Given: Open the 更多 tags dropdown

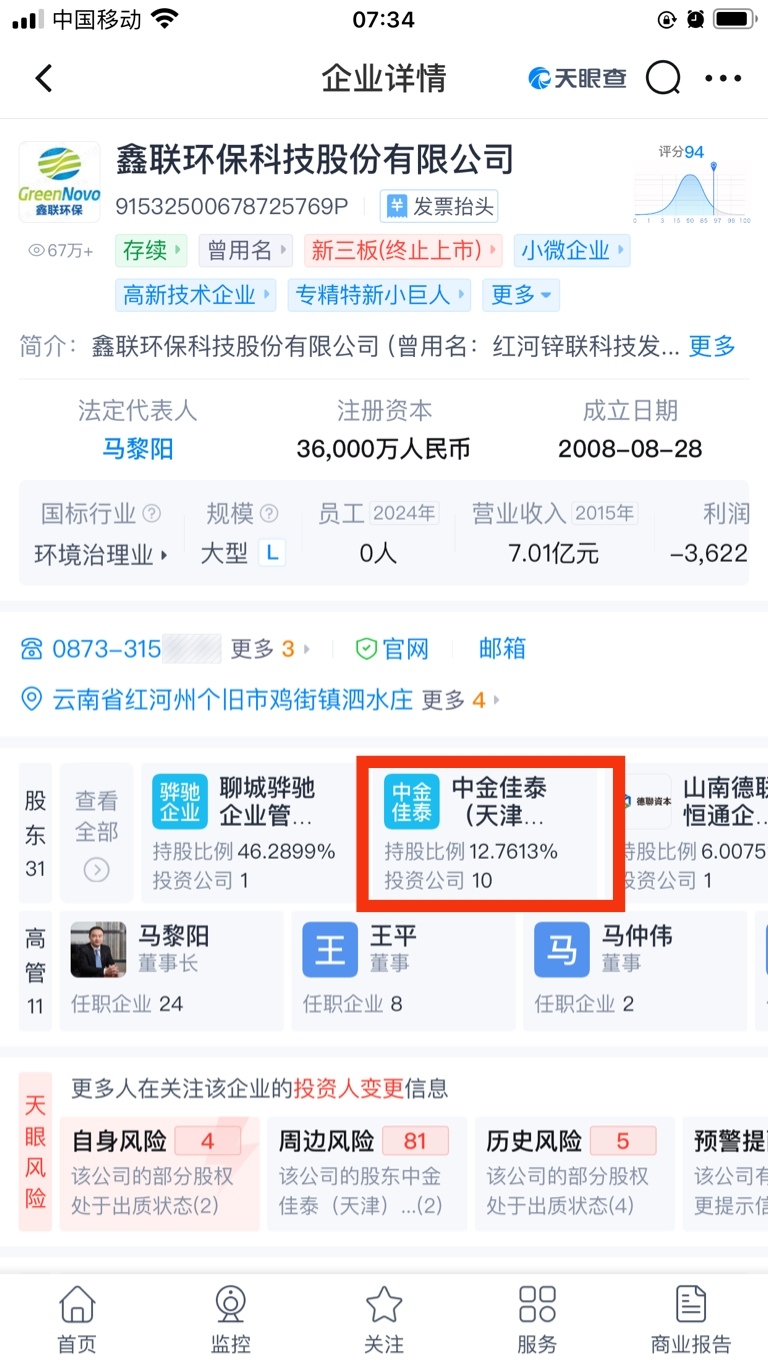Looking at the screenshot, I should click(520, 295).
